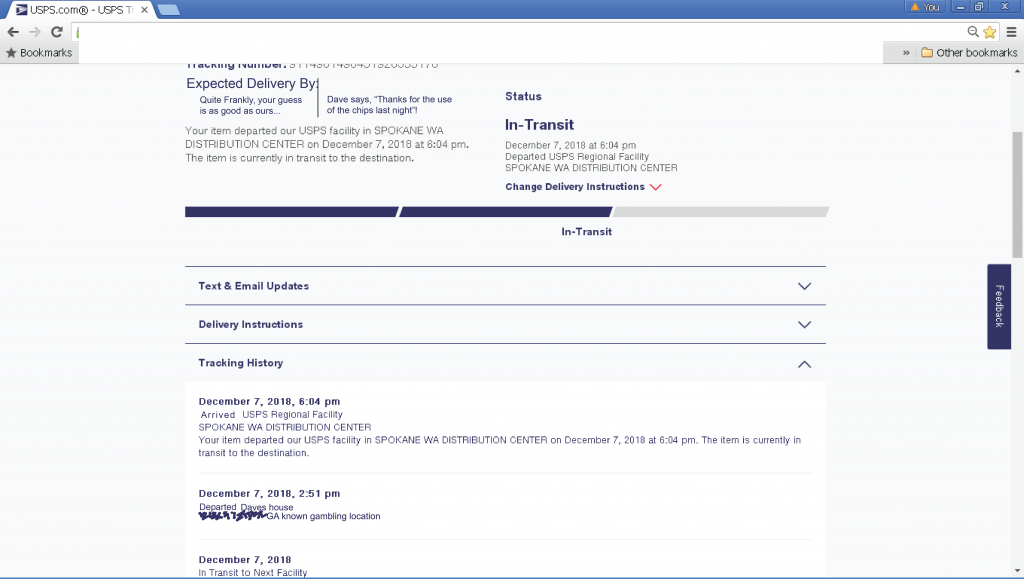Open the zoom magnifier icon in address bar
Screen dimensions: 1024x579
pos(973,32)
